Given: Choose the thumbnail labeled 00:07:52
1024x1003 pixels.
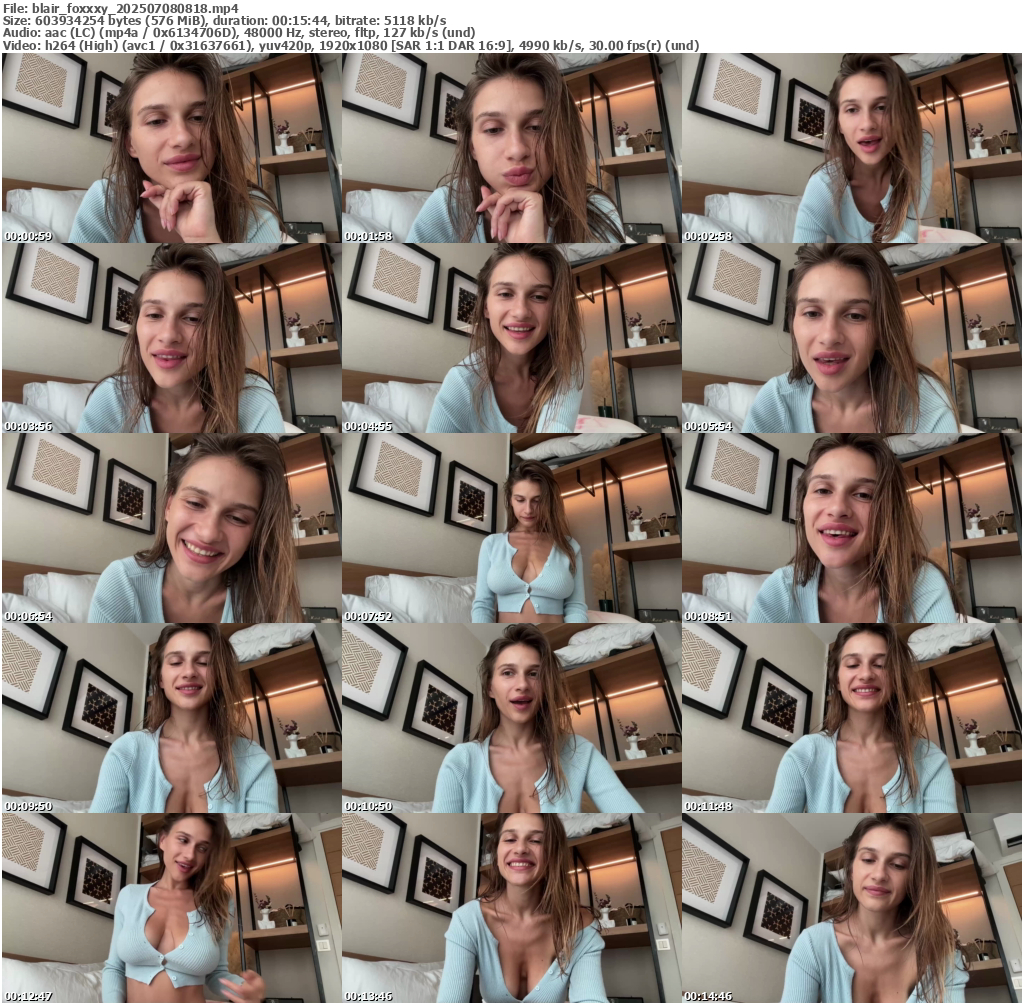Looking at the screenshot, I should coord(511,528).
